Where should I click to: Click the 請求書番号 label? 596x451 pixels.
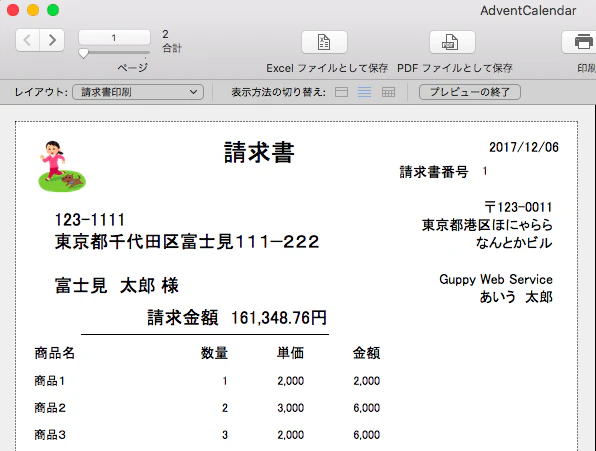coord(434,172)
